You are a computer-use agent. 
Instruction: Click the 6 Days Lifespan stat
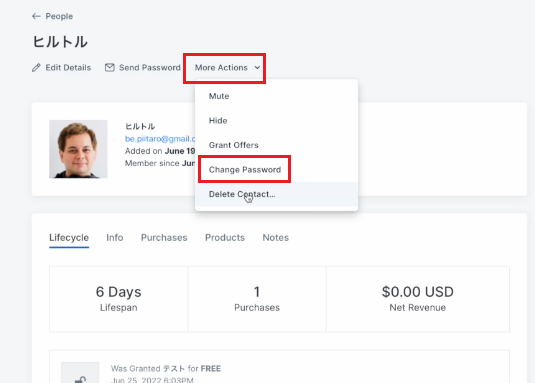(118, 299)
